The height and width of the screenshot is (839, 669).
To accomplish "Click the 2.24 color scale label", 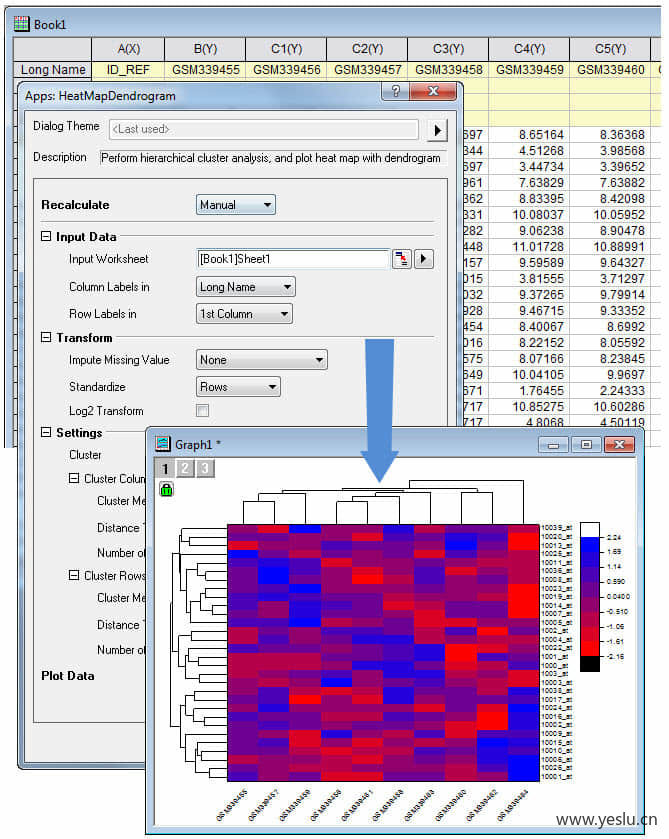I will click(614, 537).
